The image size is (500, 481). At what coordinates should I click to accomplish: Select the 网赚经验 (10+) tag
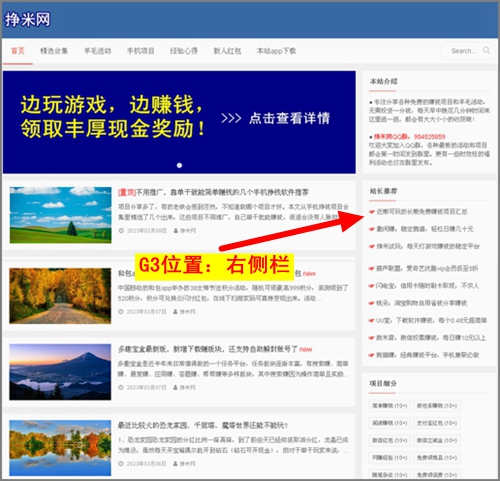pos(390,458)
